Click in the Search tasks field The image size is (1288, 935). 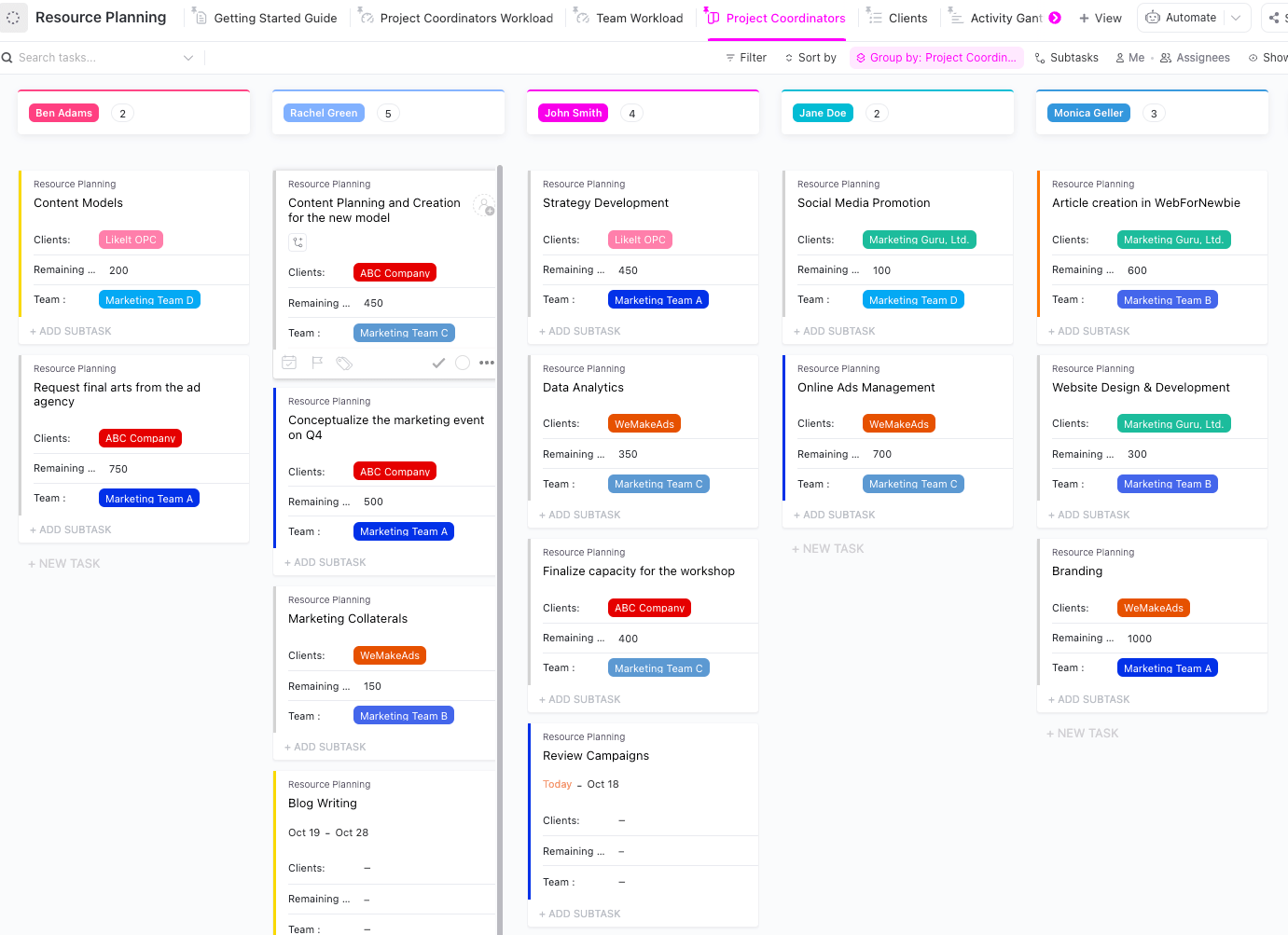coord(98,58)
